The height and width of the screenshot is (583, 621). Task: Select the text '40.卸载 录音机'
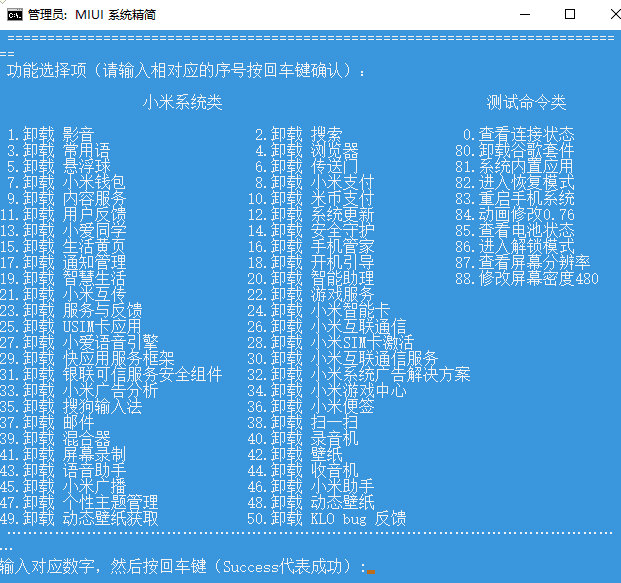pyautogui.click(x=303, y=438)
